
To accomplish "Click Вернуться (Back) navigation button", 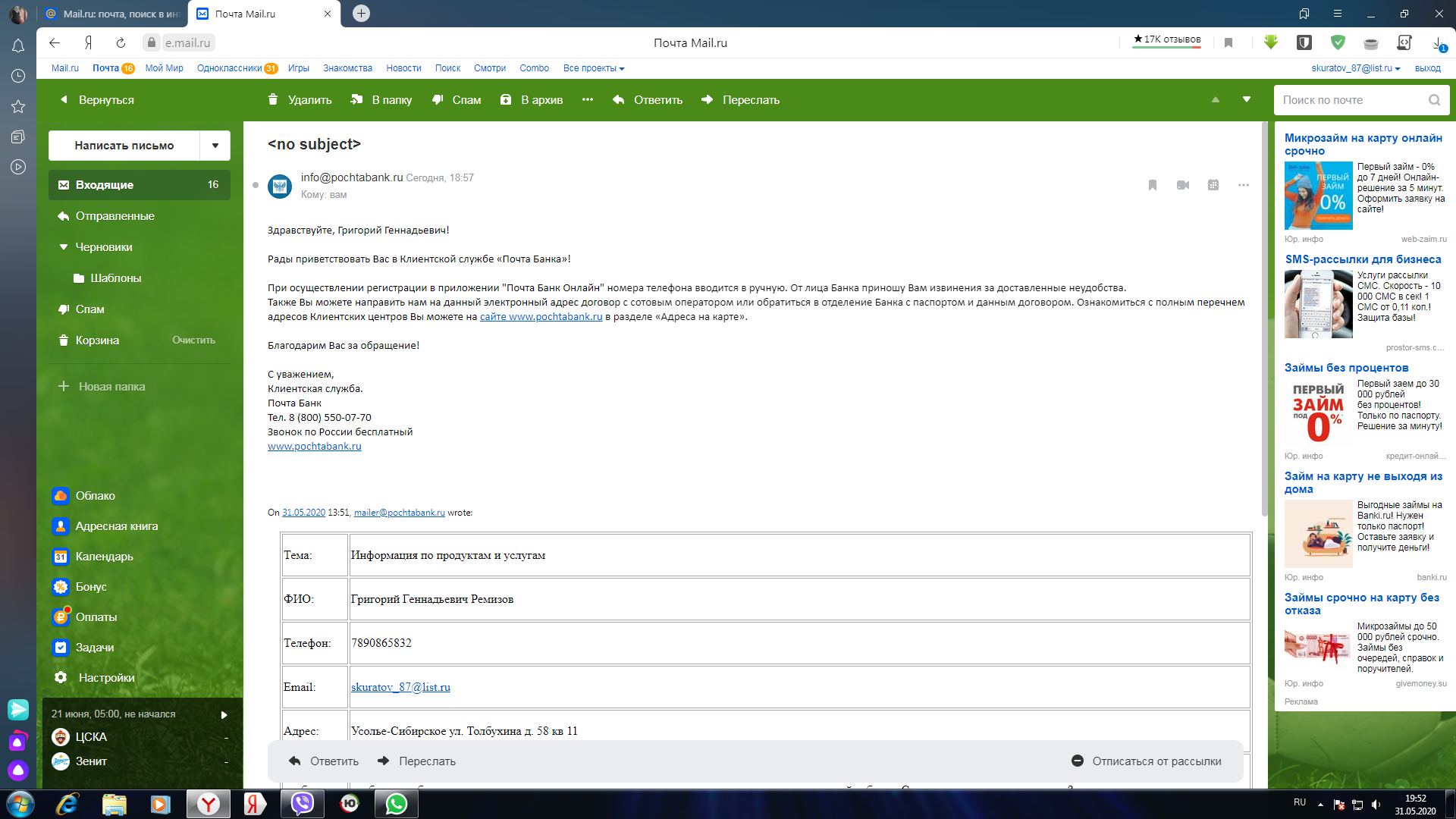I will click(96, 99).
